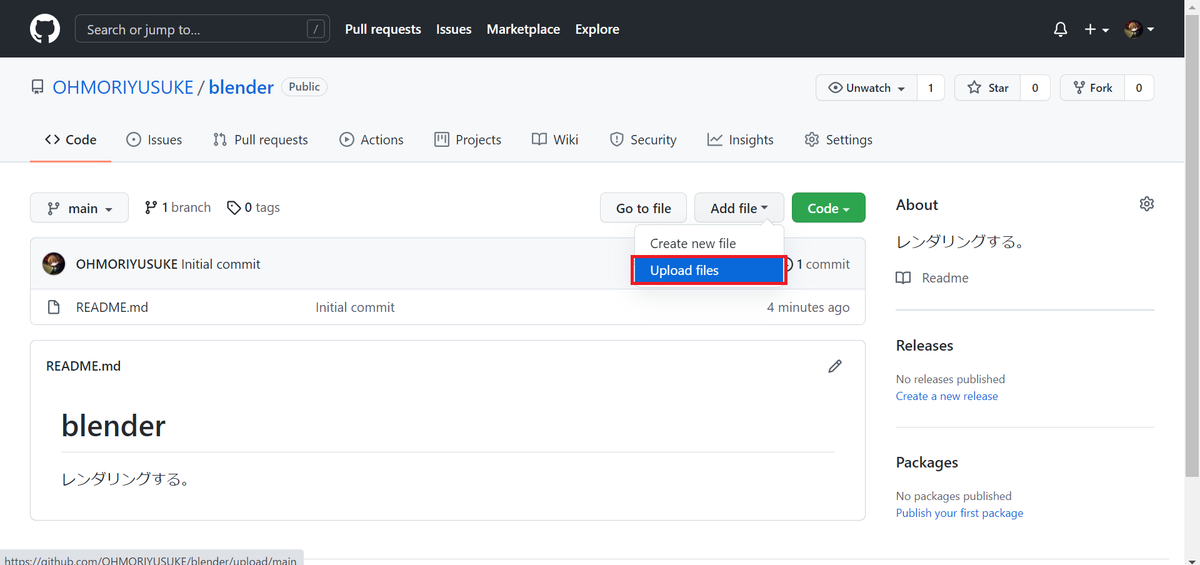This screenshot has width=1200, height=565.
Task: Open OHMORIYUSUKE author link in commit bar
Action: coord(127,264)
